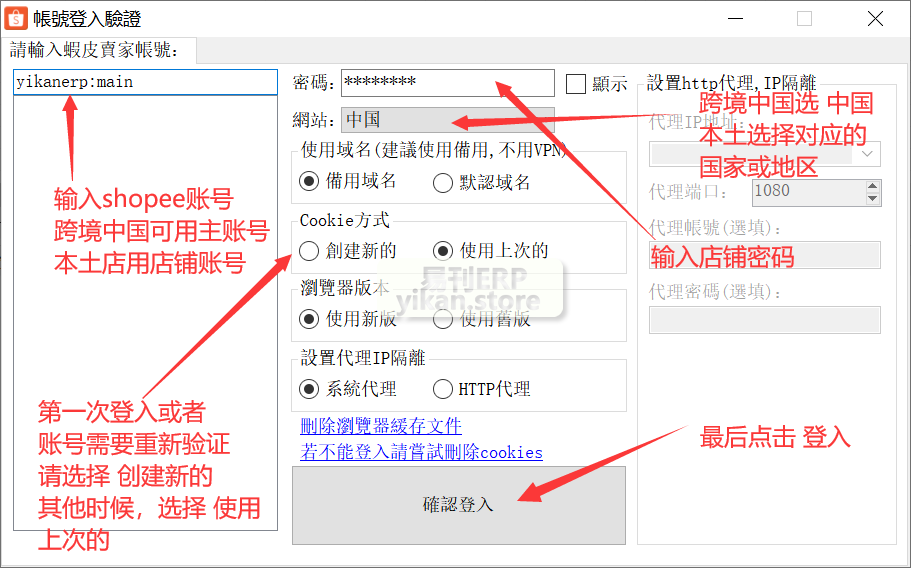The image size is (911, 568).
Task: Maximize the 帳號登入驗證 window
Action: [x=804, y=18]
